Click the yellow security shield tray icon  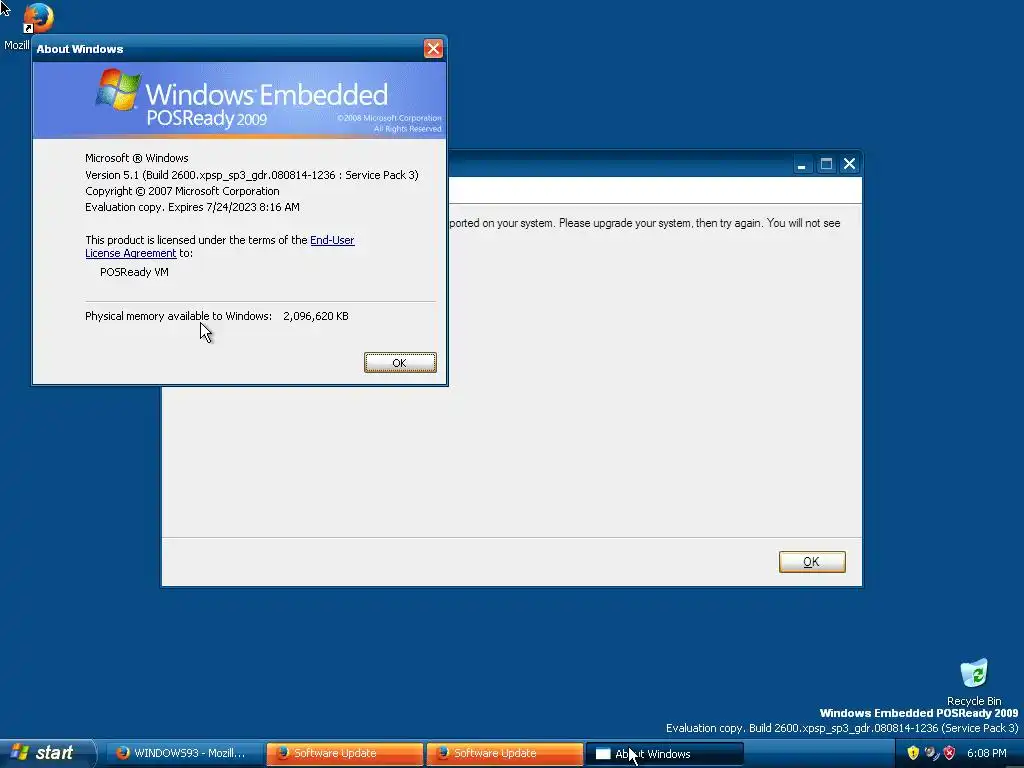913,753
